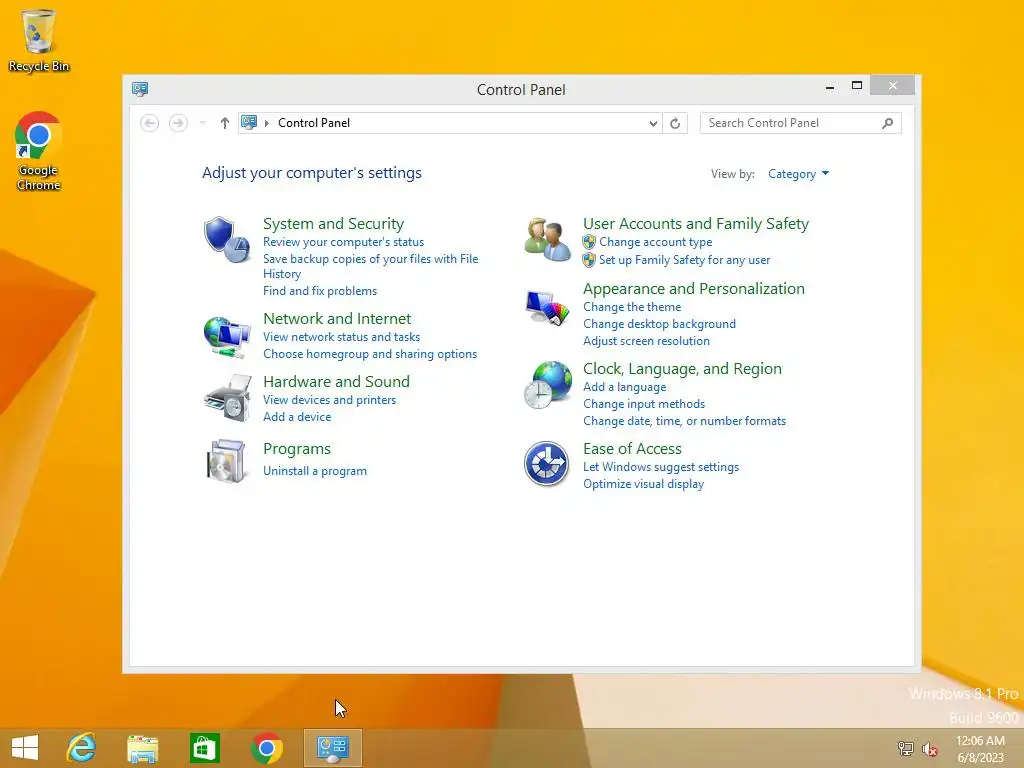Open the Hardware and Sound printer icon
The width and height of the screenshot is (1024, 768).
227,398
